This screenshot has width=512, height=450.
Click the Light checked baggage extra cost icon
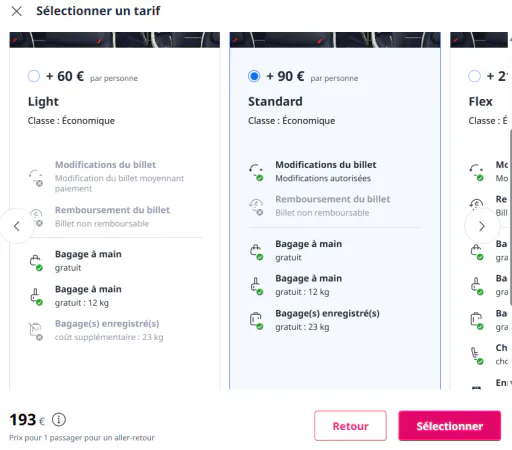(x=35, y=331)
